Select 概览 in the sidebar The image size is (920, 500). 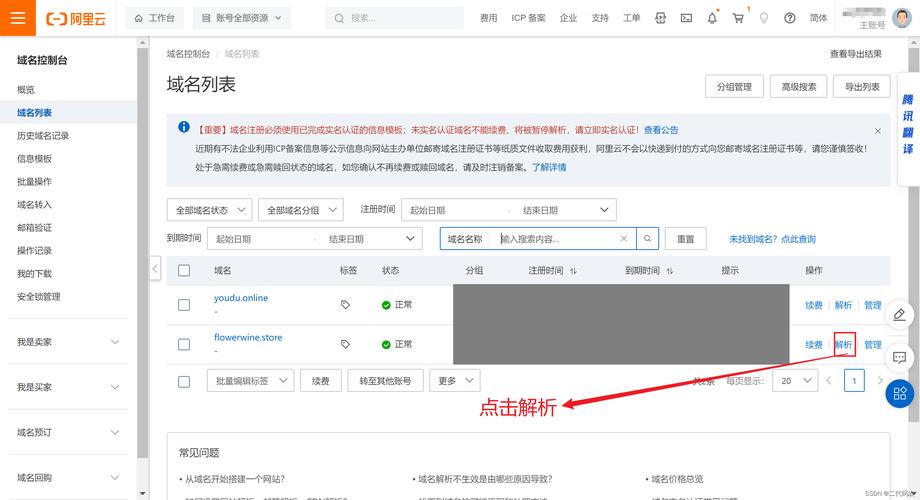pos(26,89)
